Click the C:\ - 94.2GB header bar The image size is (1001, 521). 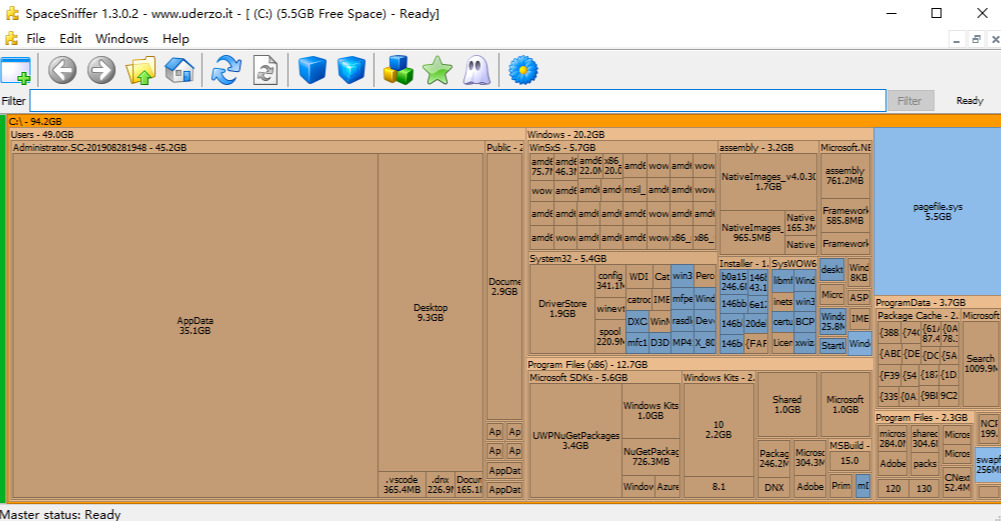(504, 121)
